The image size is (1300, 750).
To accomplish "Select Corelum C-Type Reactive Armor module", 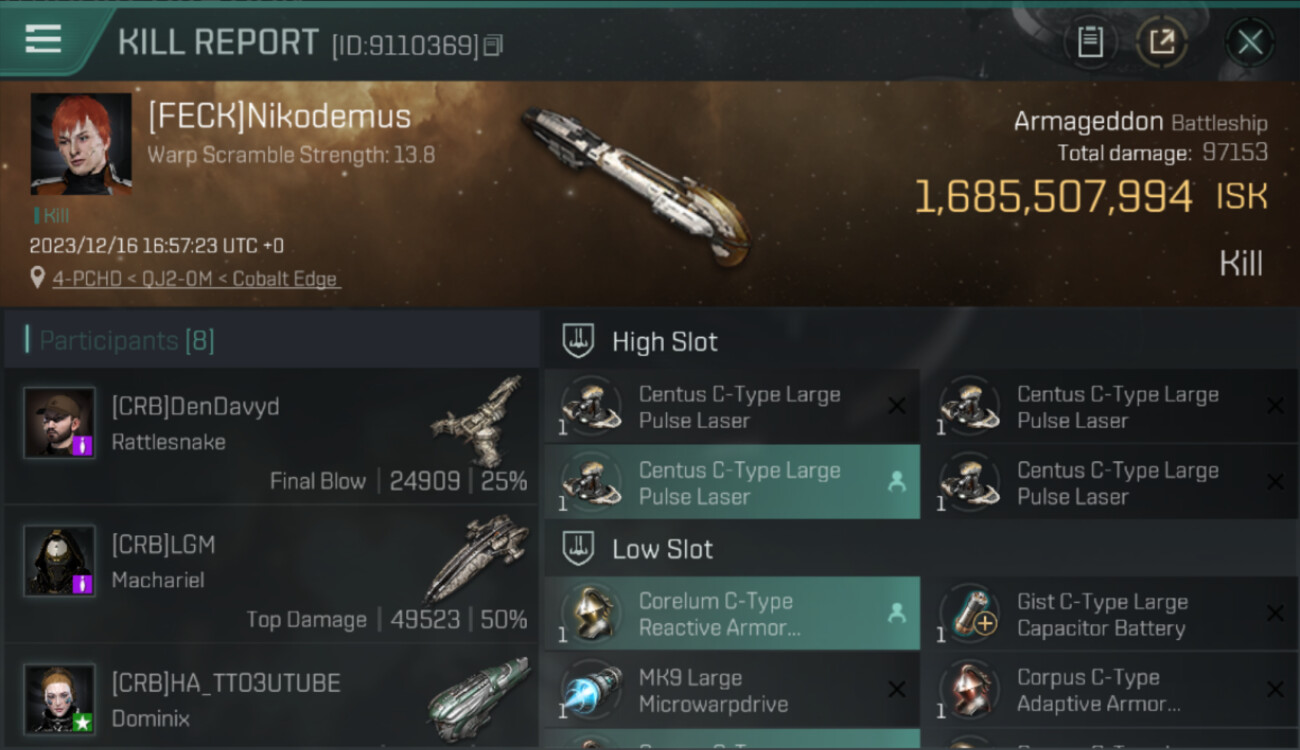I will tap(732, 614).
